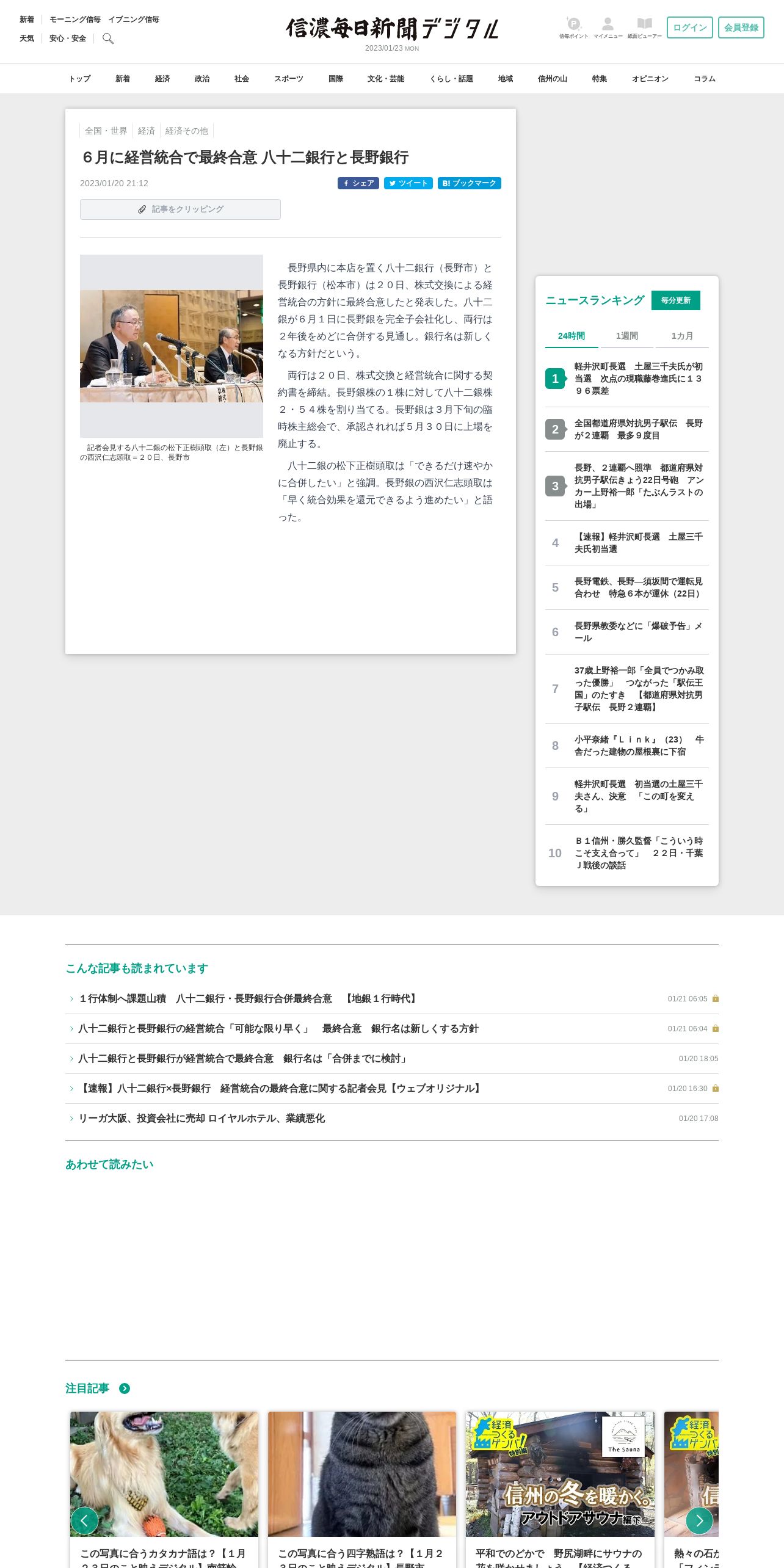Viewport: 784px width, 1568px height.
Task: Select 政治 in navigation bar
Action: click(202, 79)
